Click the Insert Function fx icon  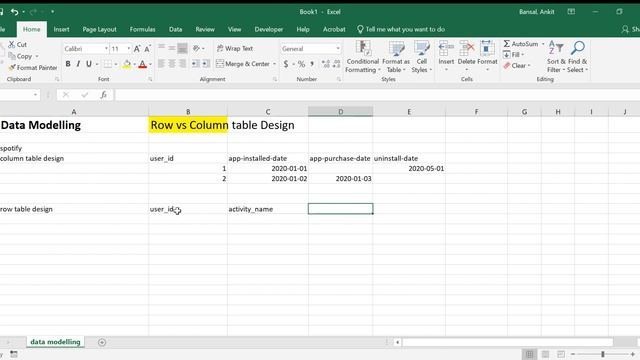click(x=104, y=95)
